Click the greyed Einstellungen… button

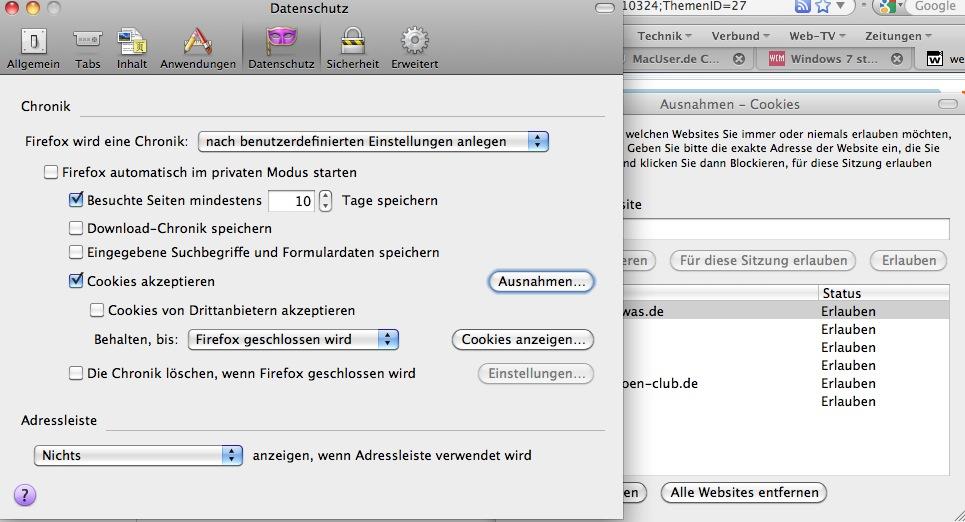(x=535, y=374)
